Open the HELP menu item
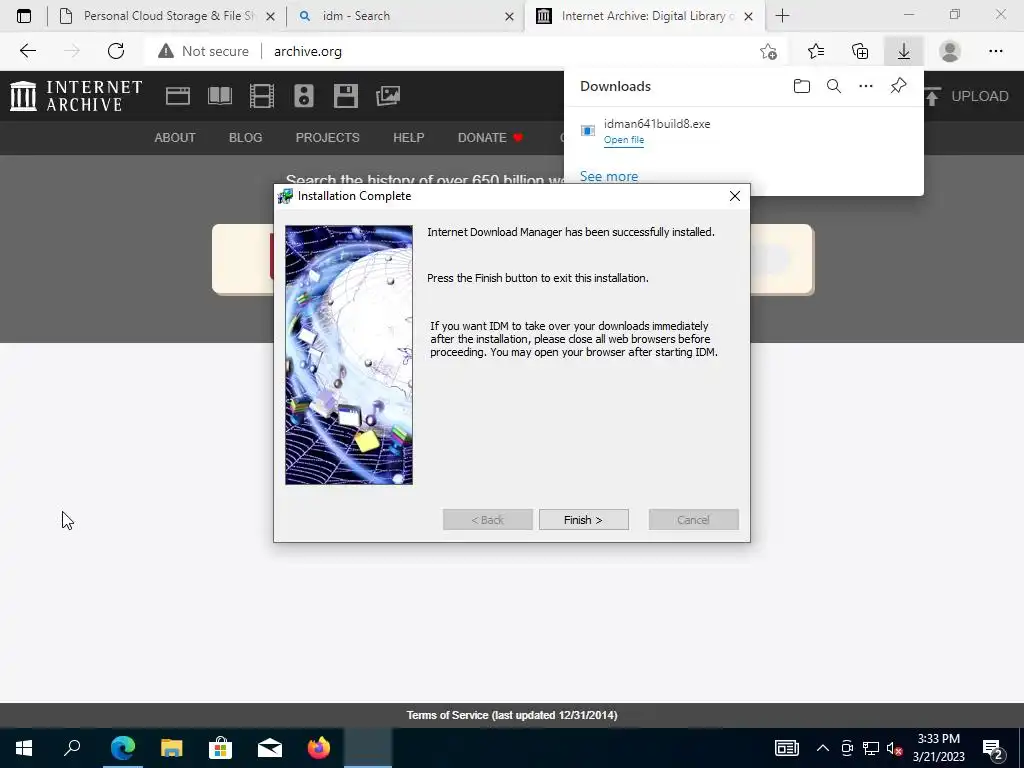The height and width of the screenshot is (768, 1024). (408, 138)
